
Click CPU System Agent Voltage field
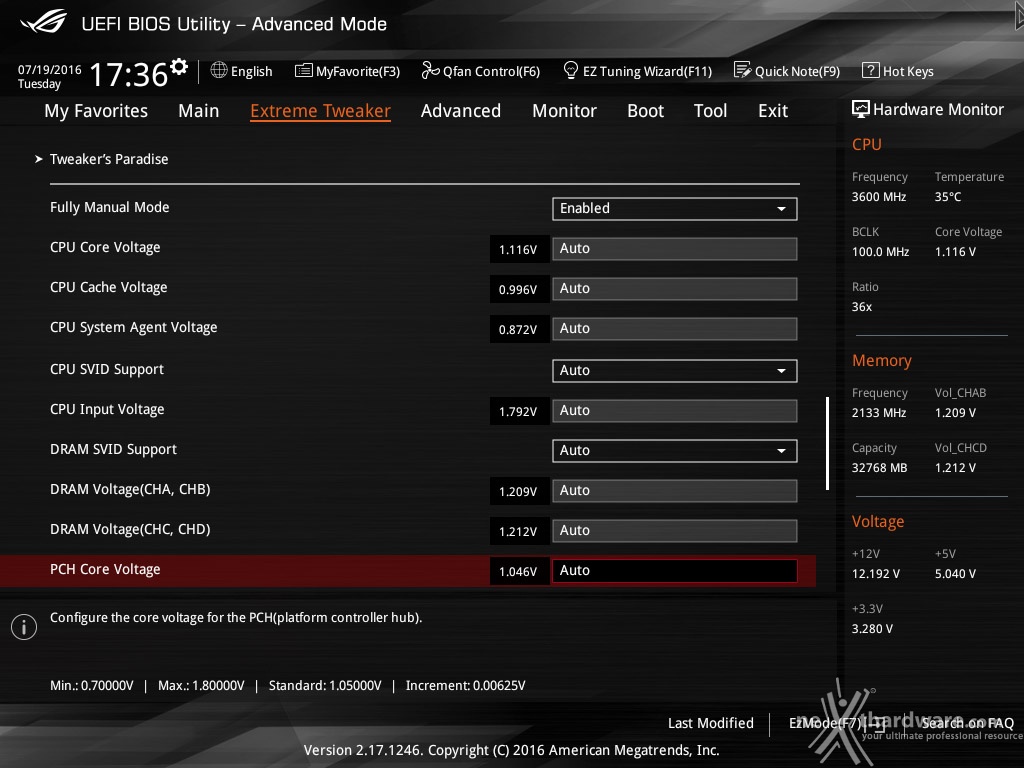[675, 329]
